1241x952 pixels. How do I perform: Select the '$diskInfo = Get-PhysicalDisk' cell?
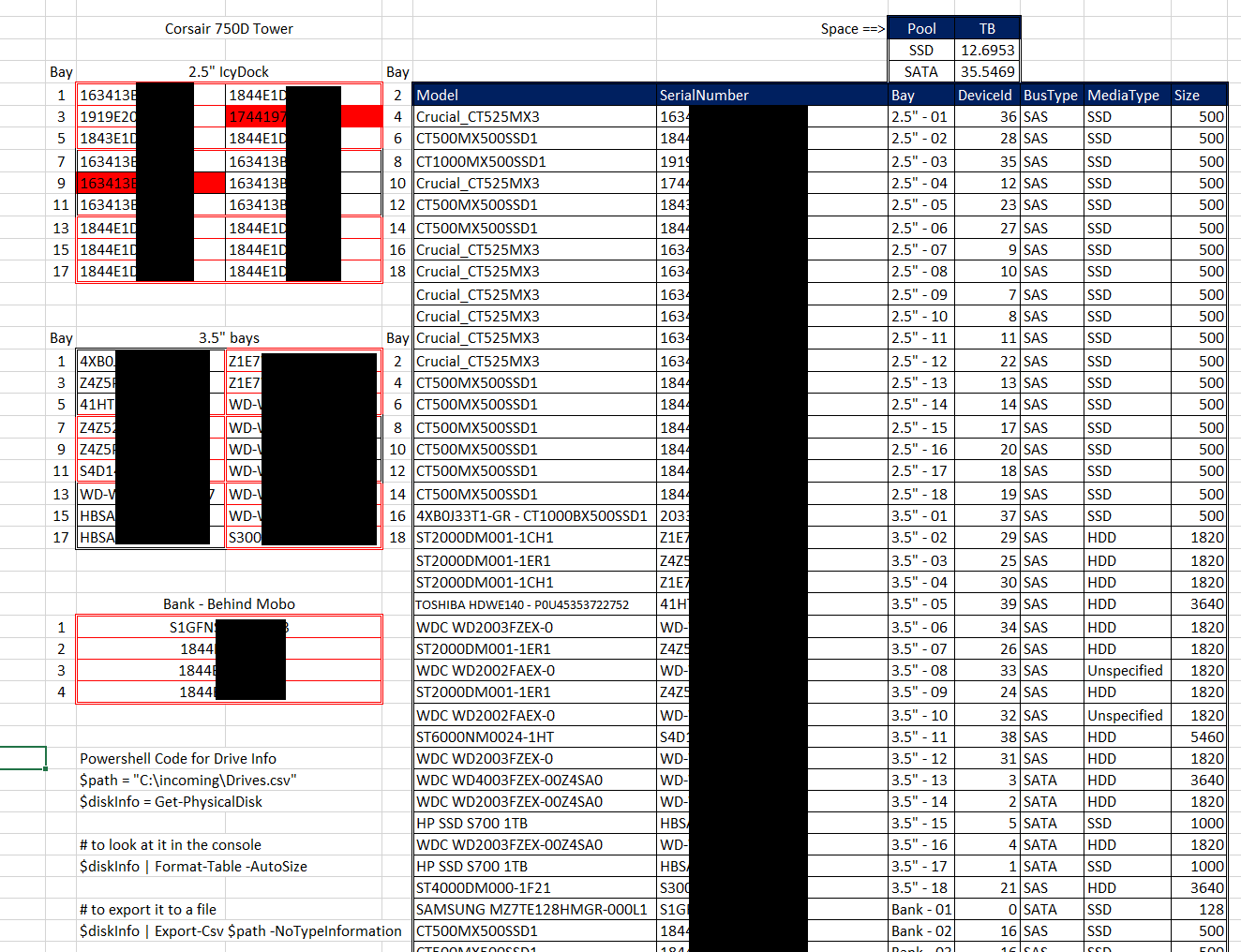pyautogui.click(x=171, y=802)
